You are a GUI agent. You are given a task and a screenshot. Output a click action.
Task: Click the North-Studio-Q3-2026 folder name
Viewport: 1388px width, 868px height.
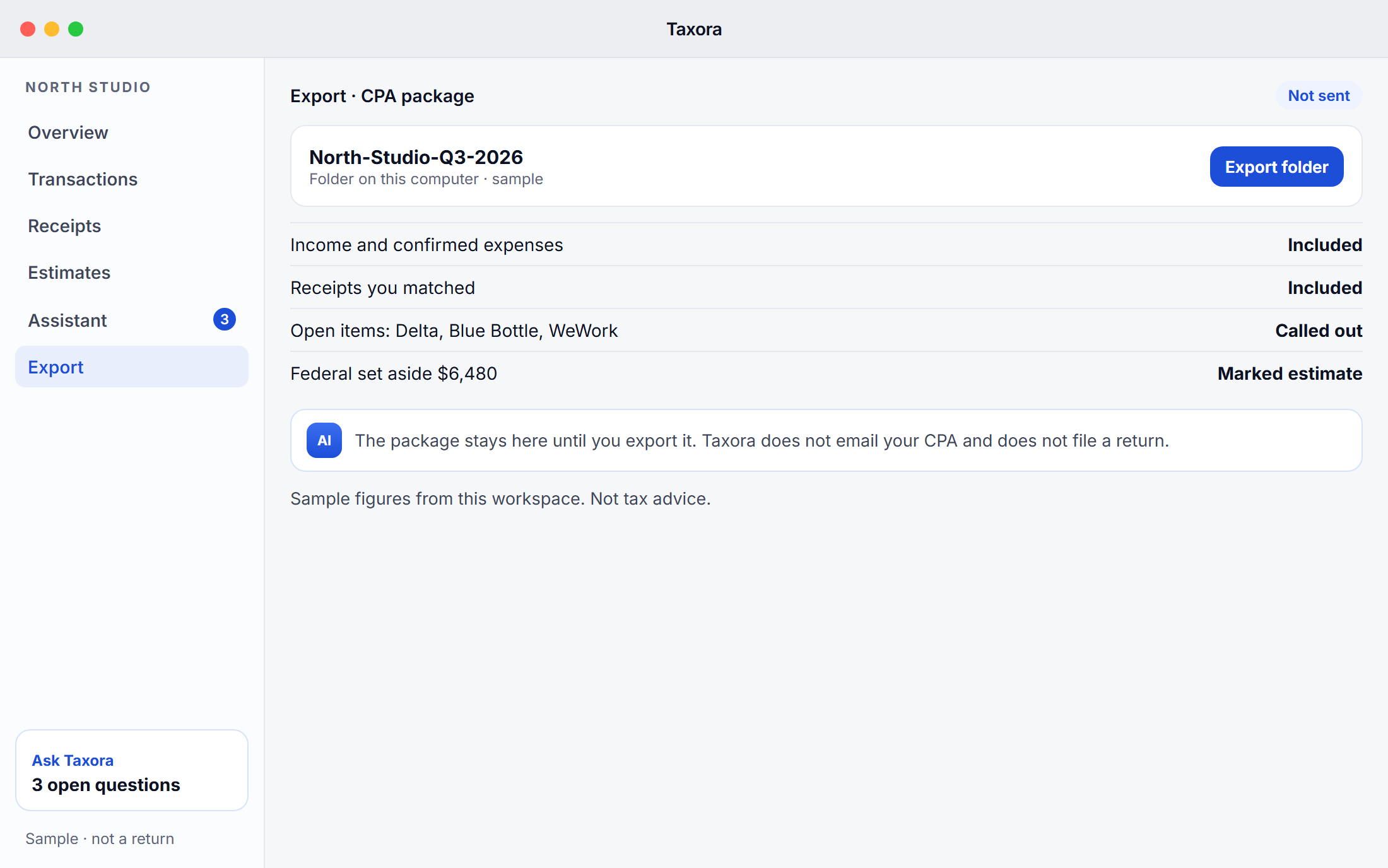coord(416,157)
